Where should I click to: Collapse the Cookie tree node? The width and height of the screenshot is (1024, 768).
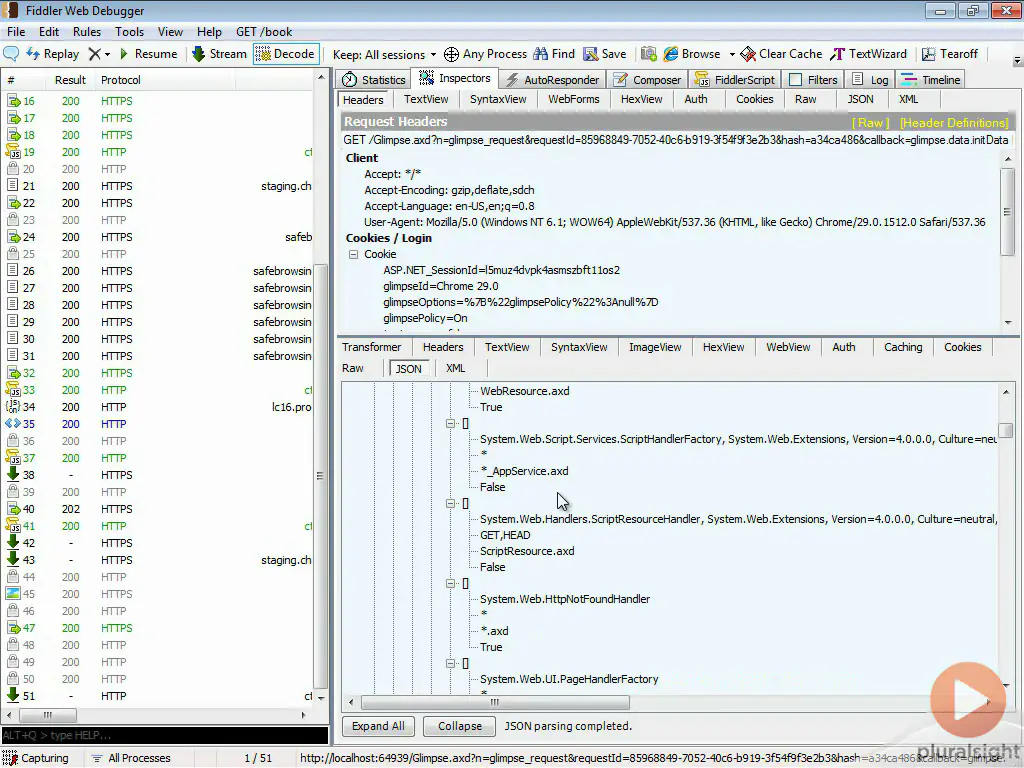[x=353, y=254]
